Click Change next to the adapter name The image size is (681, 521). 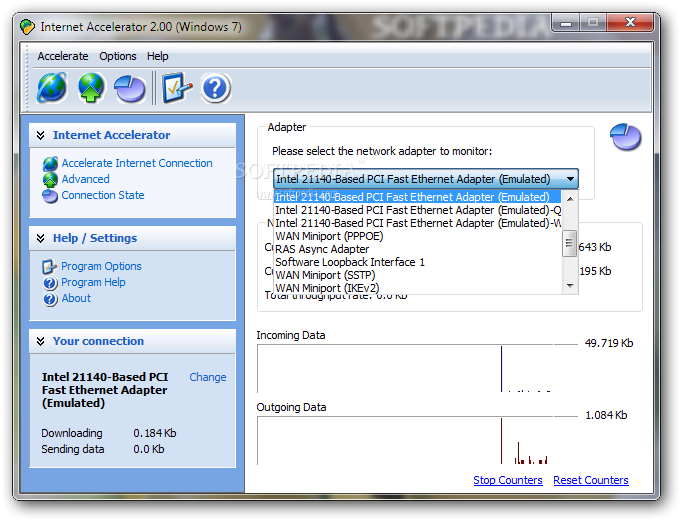click(x=208, y=377)
